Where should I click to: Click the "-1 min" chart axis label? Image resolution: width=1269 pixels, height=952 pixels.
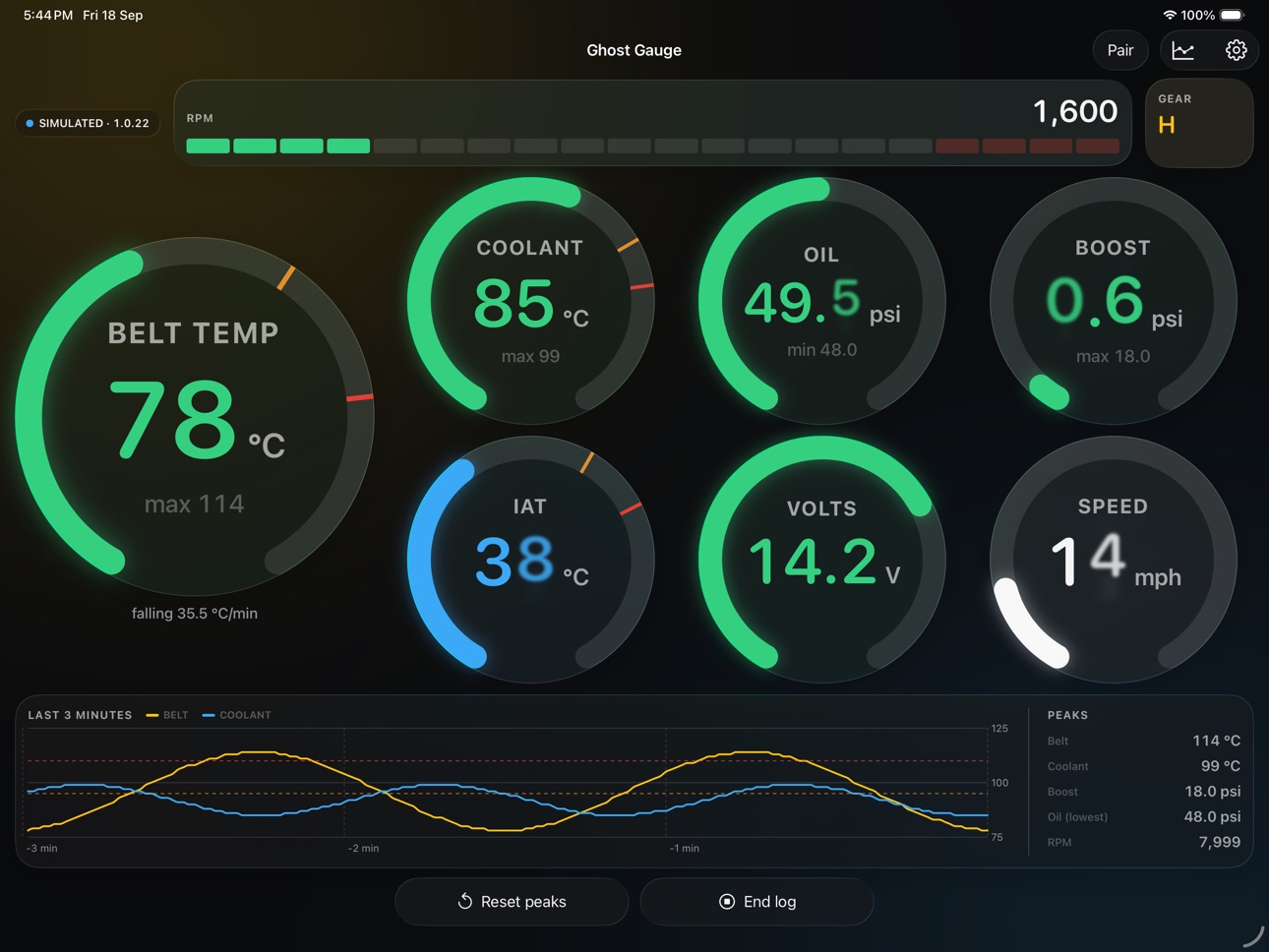tap(685, 848)
